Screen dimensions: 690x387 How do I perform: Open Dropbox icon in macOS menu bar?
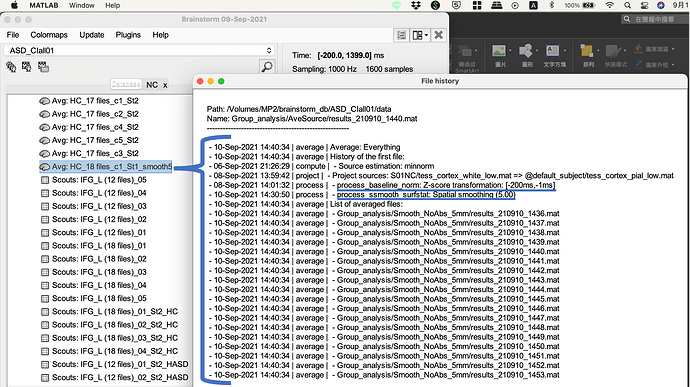pyautogui.click(x=416, y=5)
